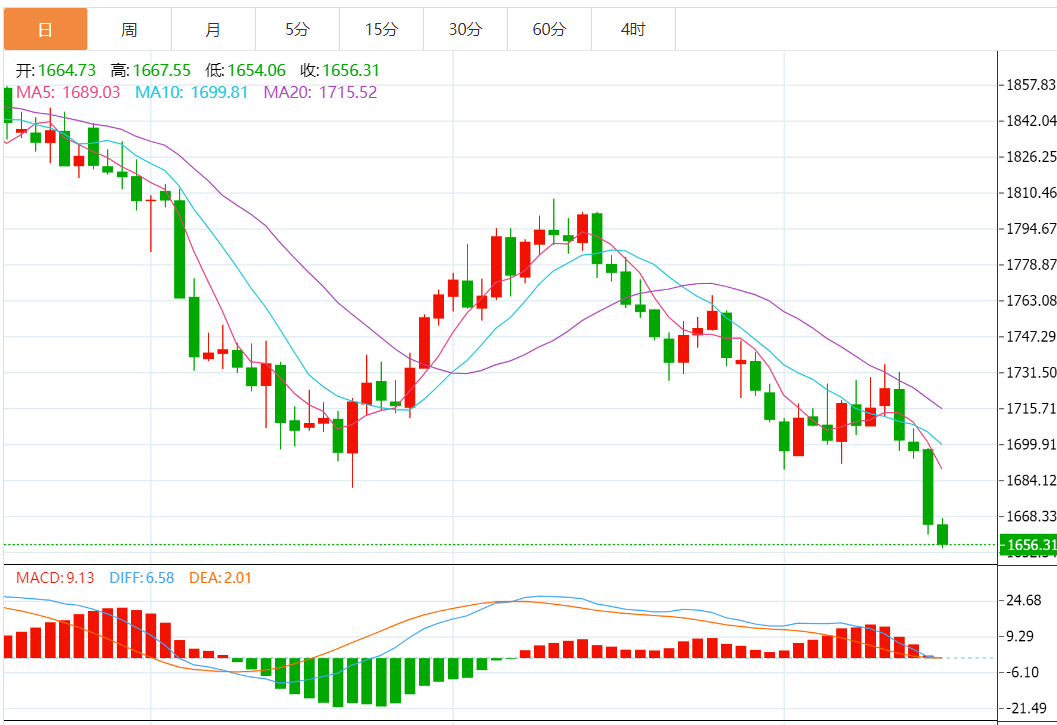Click the 1747.29 price axis label

pyautogui.click(x=1031, y=337)
